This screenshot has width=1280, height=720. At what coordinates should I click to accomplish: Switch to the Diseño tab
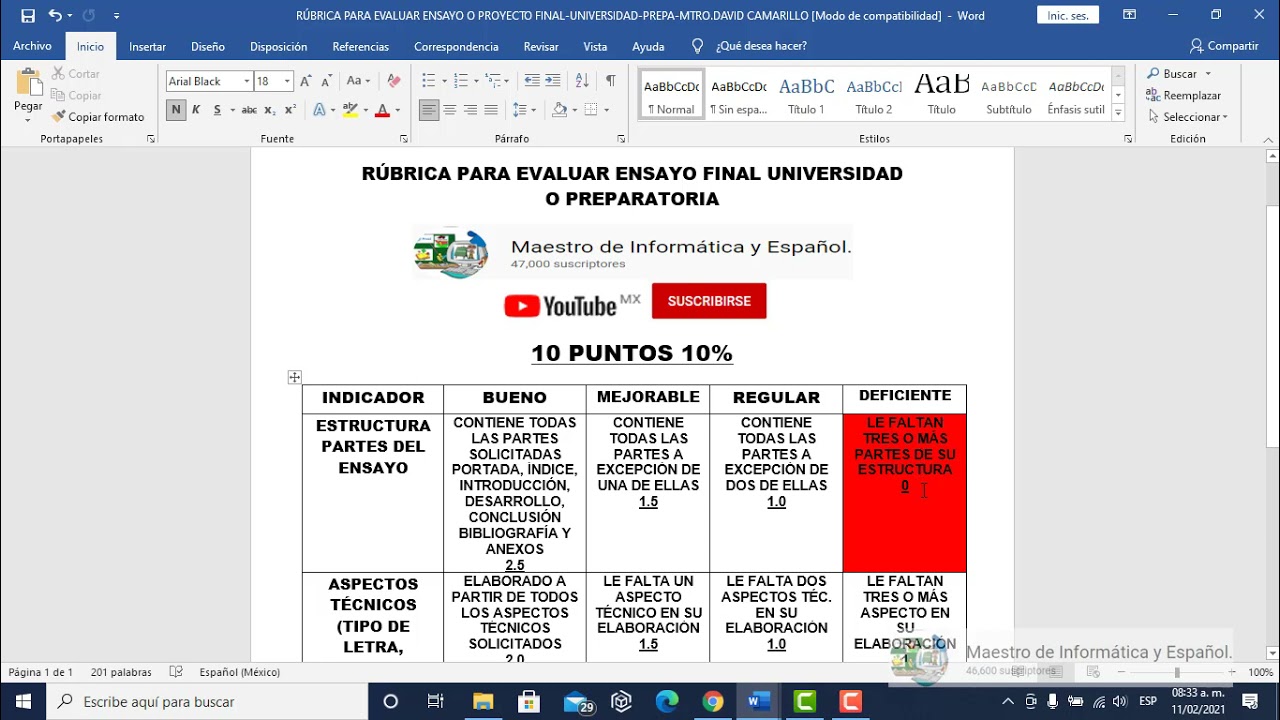[208, 46]
